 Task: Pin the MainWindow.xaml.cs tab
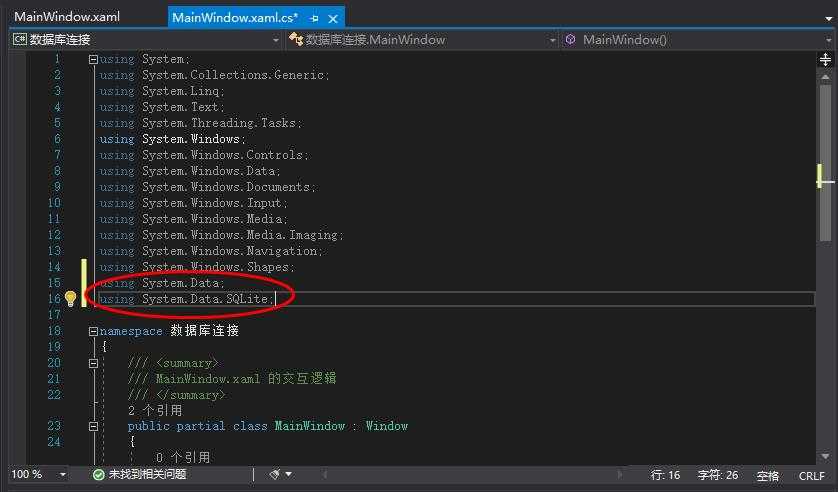coord(314,19)
